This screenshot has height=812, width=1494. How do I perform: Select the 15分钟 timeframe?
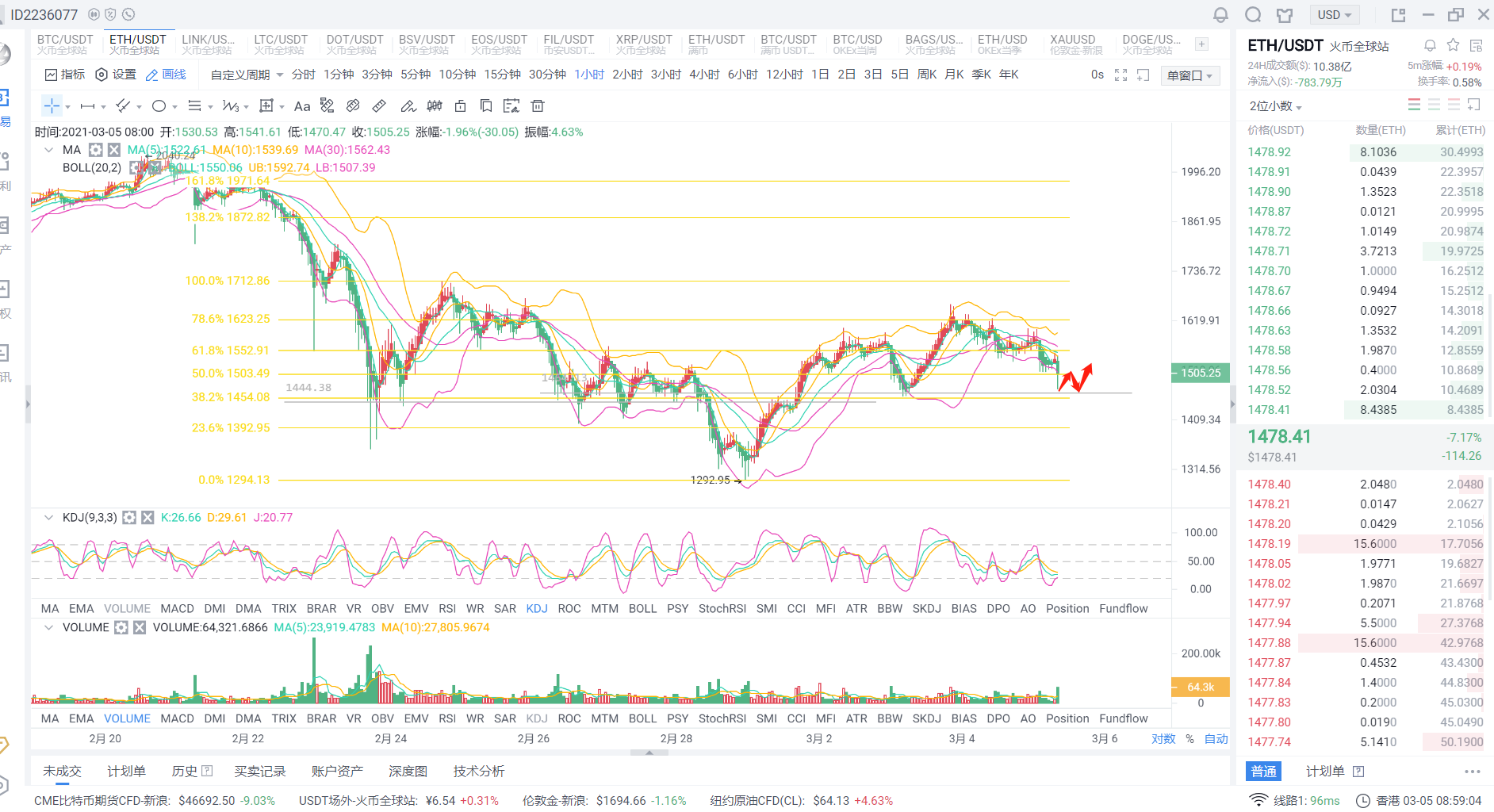tap(503, 75)
